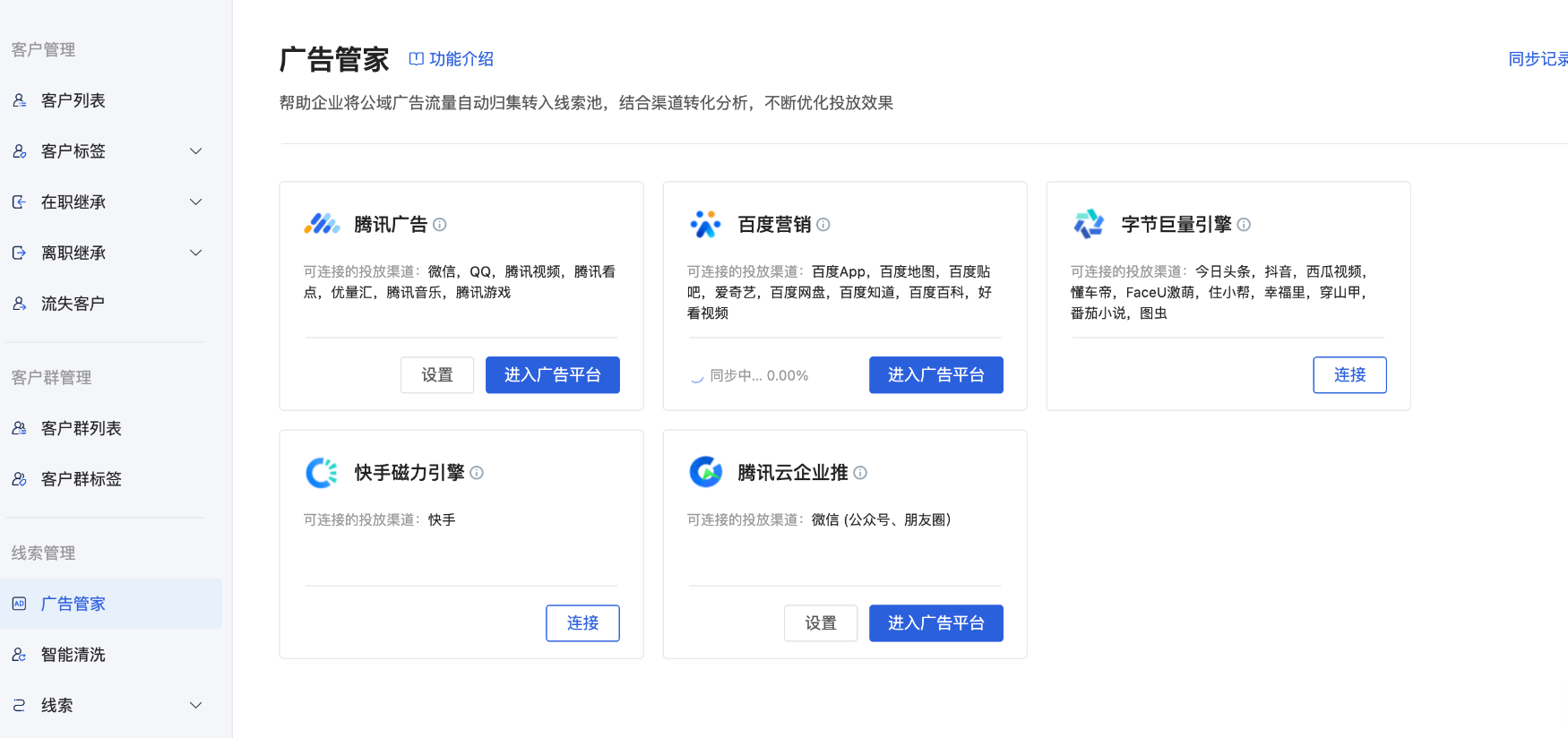Click 进入广告平台 on 腾讯广告 card
1568x738 pixels.
tap(553, 375)
